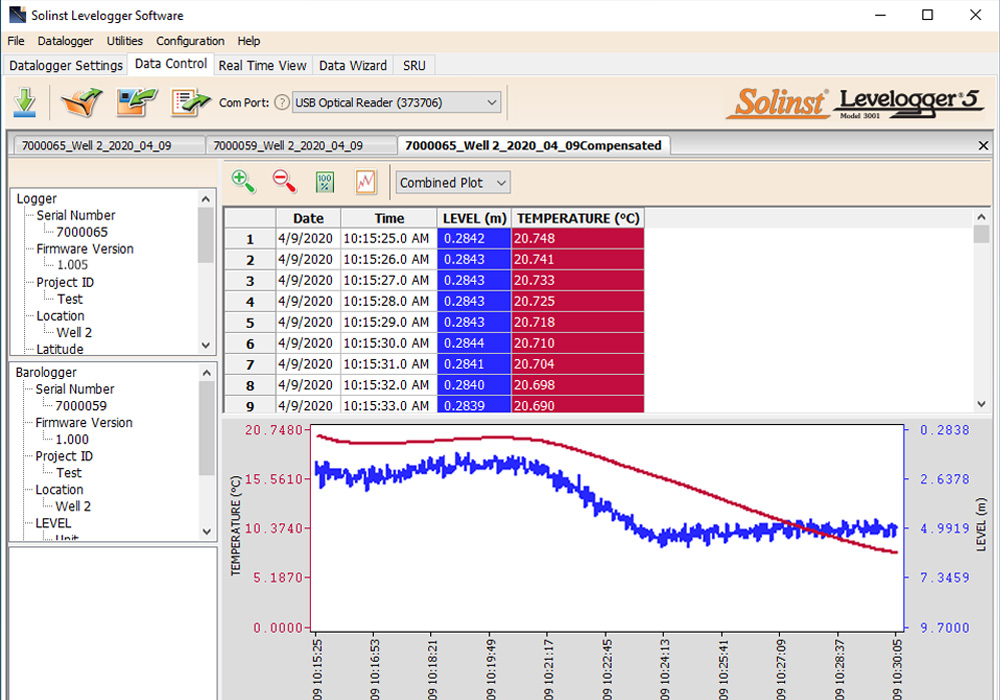Download data from the connected datalogger
The height and width of the screenshot is (700, 1000).
tap(24, 101)
